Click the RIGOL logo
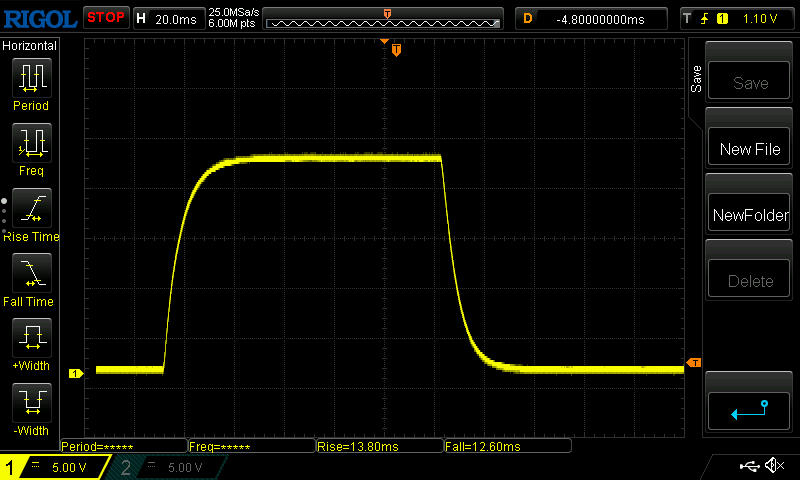Screen dimensions: 800x480 [x=40, y=19]
